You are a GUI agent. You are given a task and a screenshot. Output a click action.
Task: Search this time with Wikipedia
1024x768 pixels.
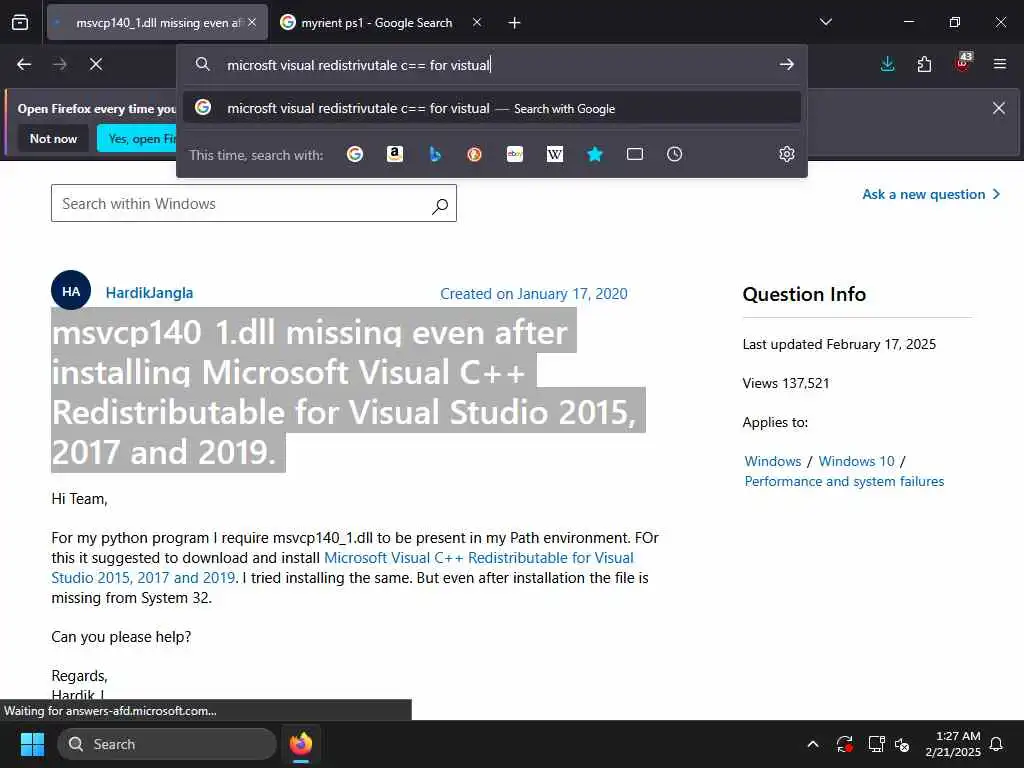(x=554, y=154)
